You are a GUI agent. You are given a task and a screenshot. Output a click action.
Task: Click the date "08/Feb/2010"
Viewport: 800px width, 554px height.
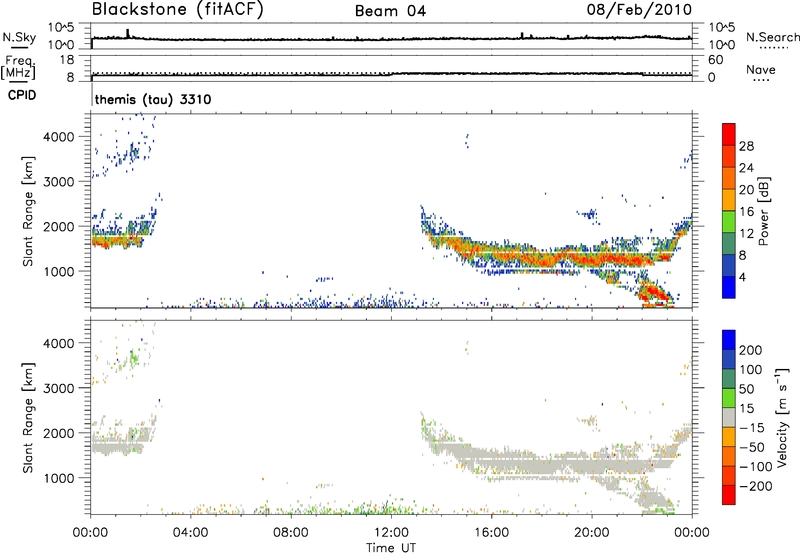(639, 9)
